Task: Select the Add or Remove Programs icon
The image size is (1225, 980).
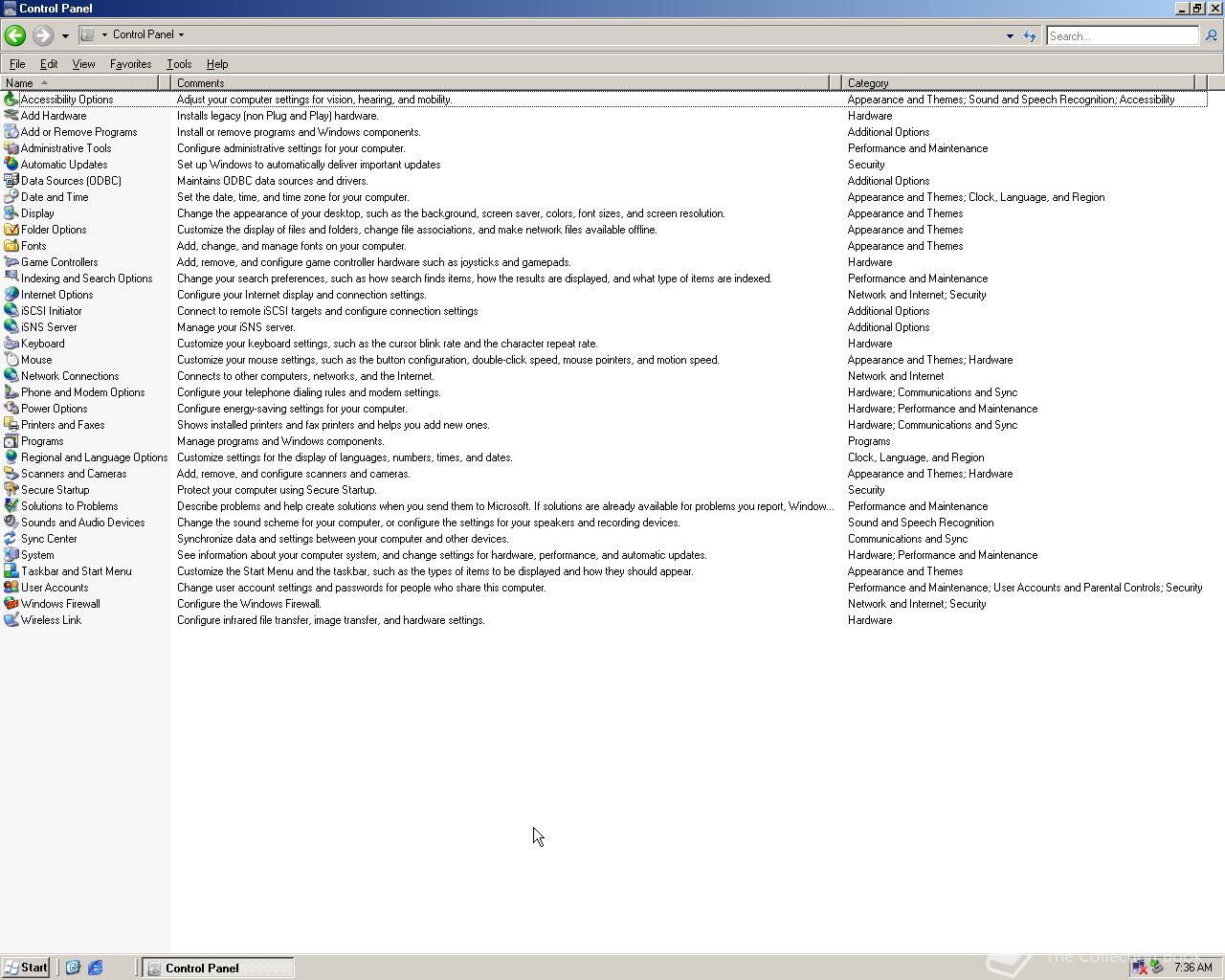Action: click(11, 132)
